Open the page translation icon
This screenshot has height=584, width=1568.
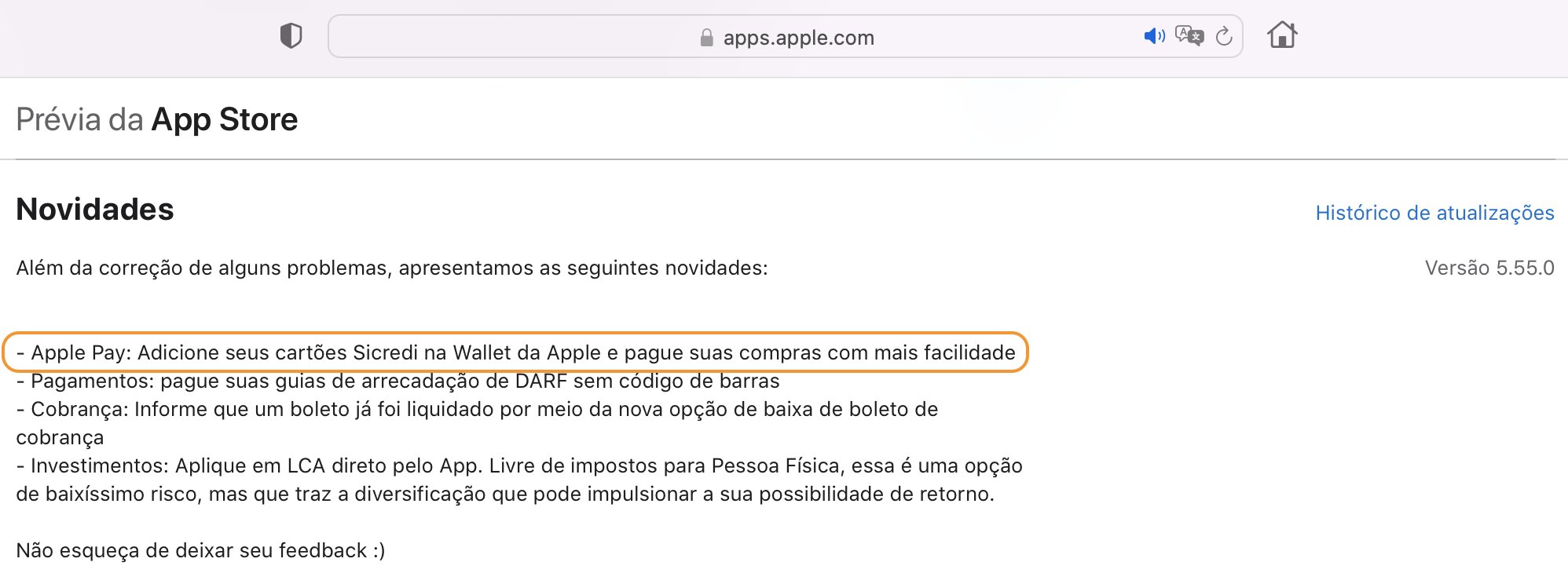(1189, 36)
